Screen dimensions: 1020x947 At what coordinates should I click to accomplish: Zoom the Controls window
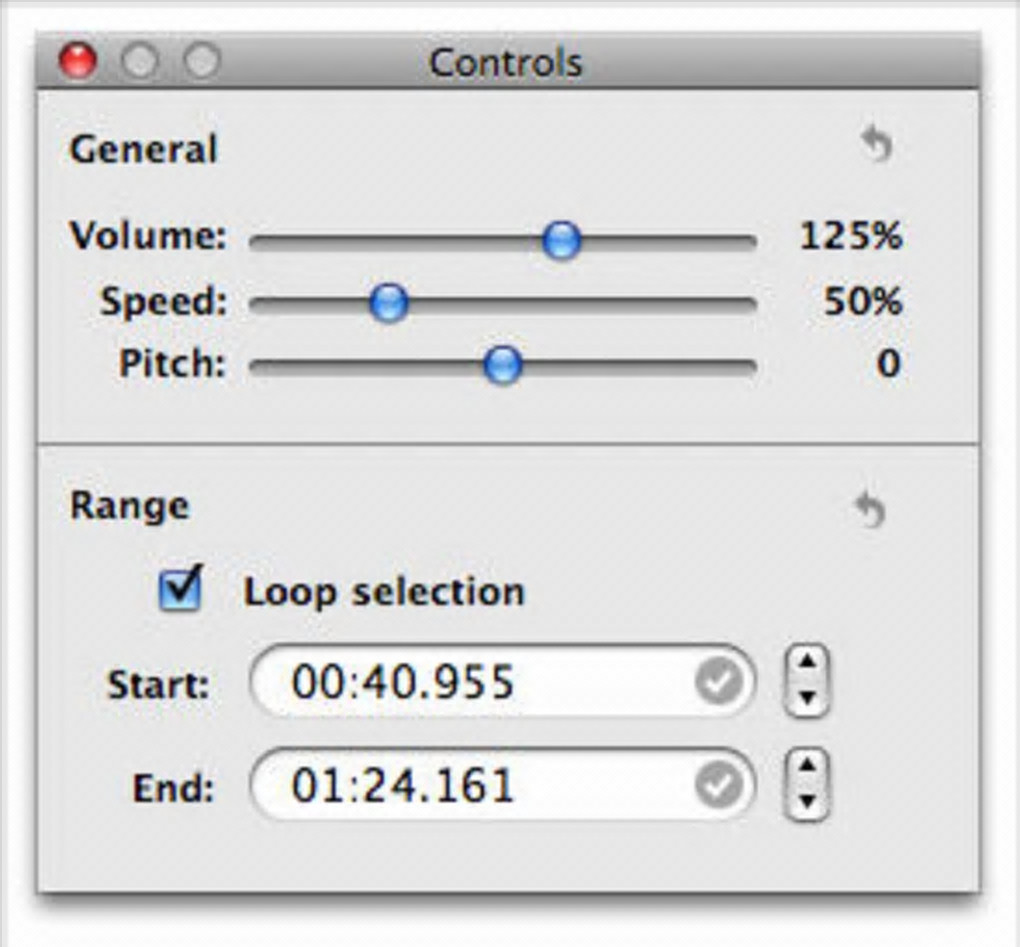coord(202,62)
